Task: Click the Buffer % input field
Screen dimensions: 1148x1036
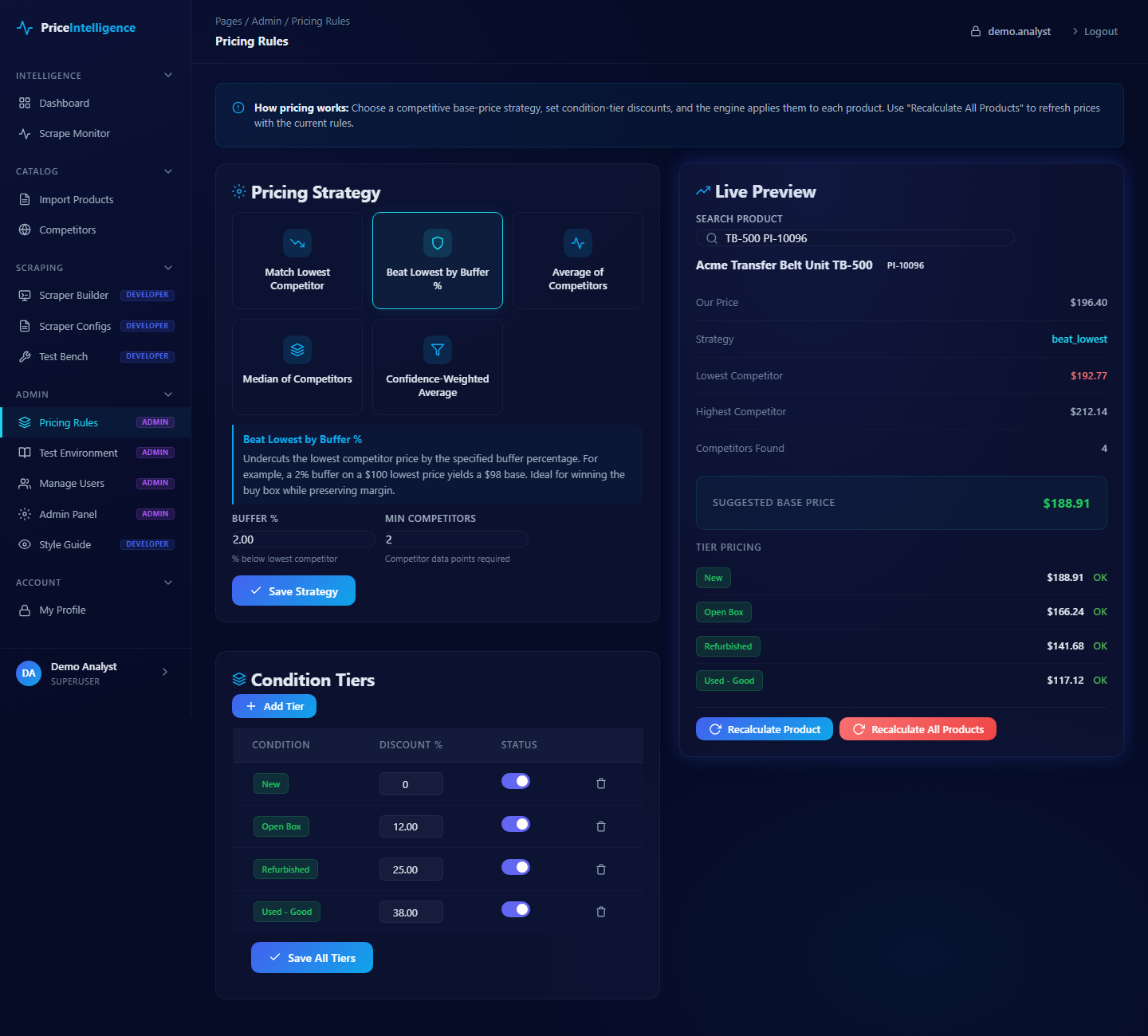Action: pyautogui.click(x=303, y=540)
